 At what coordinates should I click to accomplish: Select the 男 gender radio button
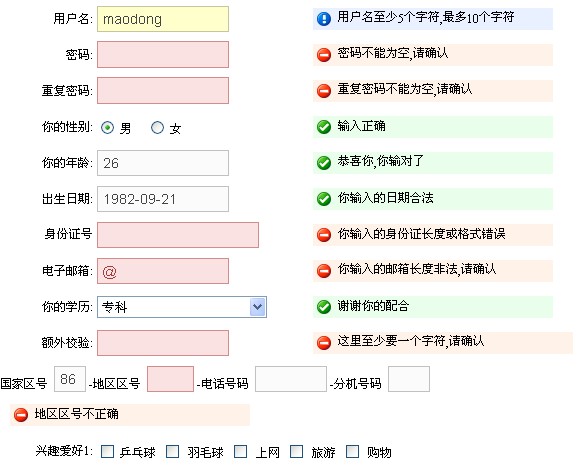click(107, 128)
